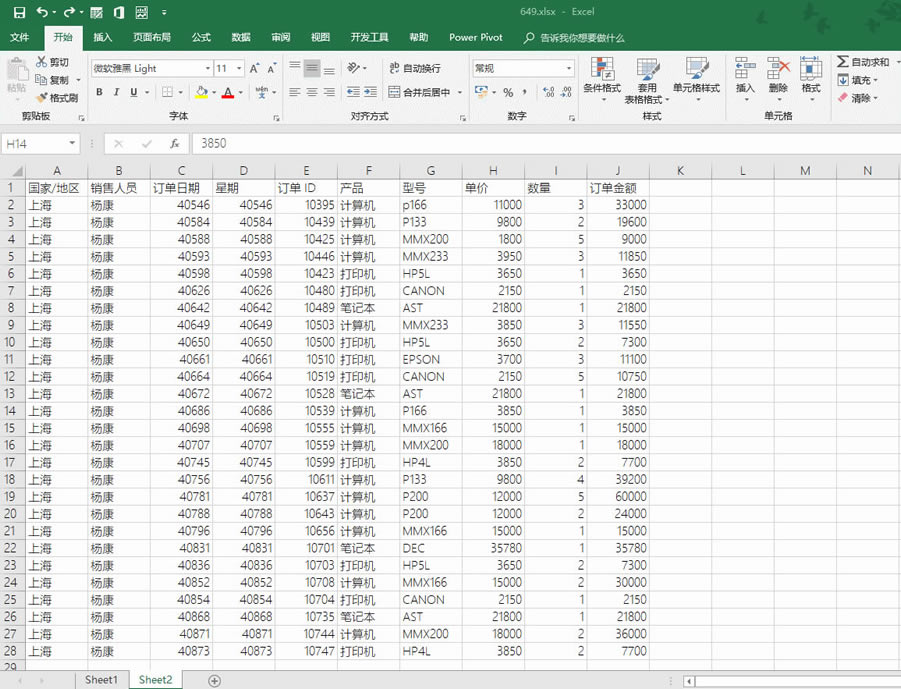This screenshot has width=901, height=689.
Task: Click the new sheet plus button
Action: point(214,680)
